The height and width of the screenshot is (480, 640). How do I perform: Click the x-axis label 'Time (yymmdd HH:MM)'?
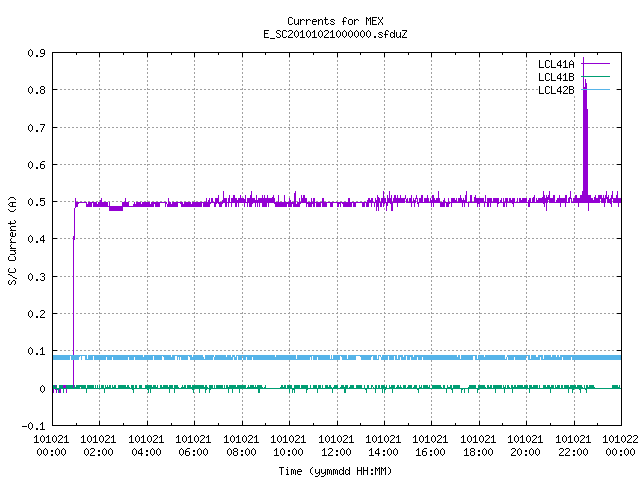click(335, 471)
